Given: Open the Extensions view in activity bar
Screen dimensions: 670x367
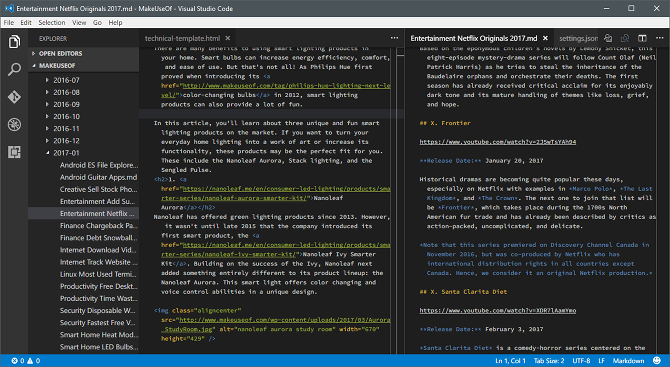Looking at the screenshot, I should point(14,152).
